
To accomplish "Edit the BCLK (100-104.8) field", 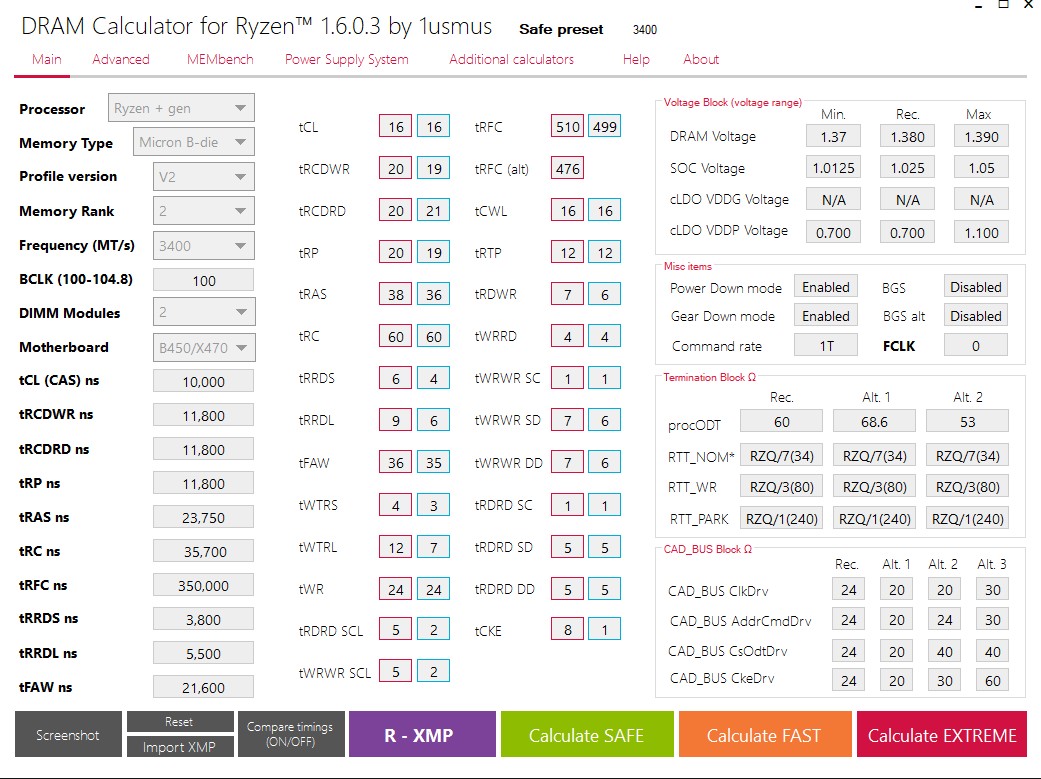I will (203, 279).
